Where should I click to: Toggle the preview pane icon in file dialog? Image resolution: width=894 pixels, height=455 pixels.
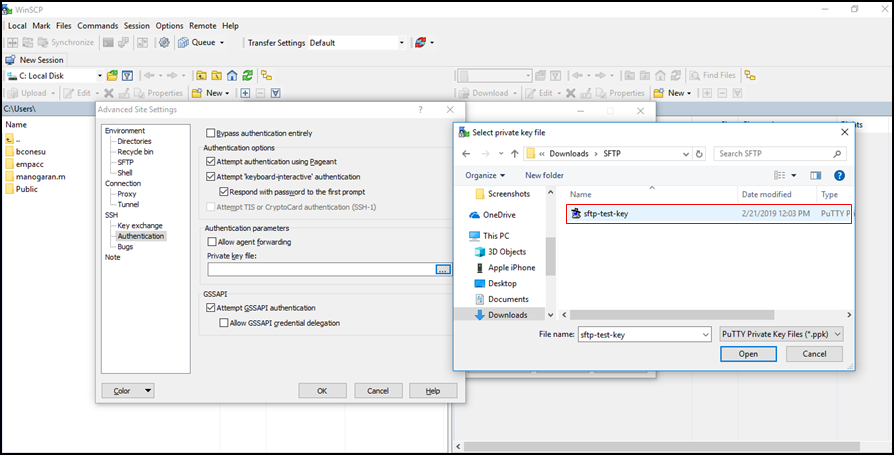pos(815,175)
